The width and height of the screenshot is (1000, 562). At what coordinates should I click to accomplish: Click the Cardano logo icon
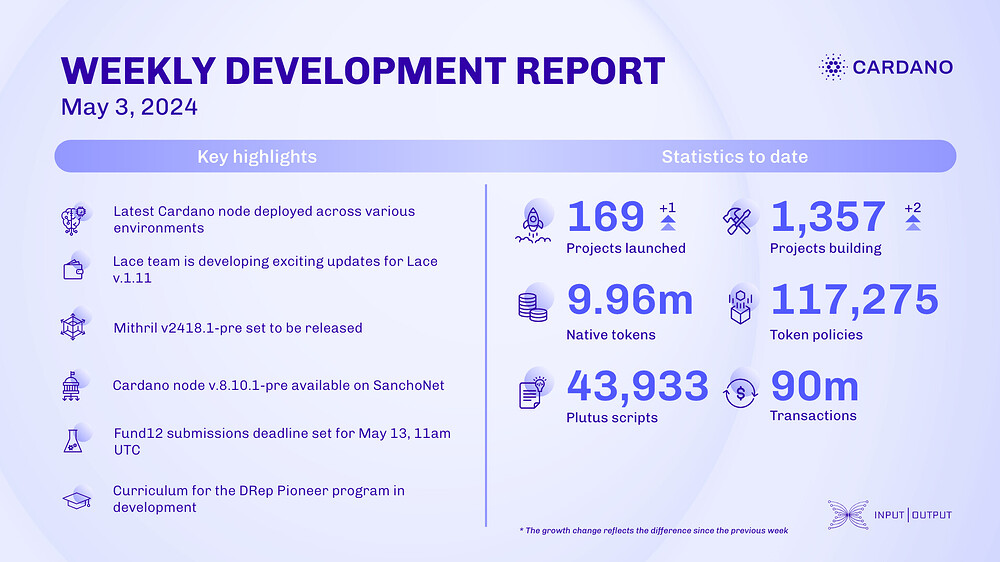[832, 67]
